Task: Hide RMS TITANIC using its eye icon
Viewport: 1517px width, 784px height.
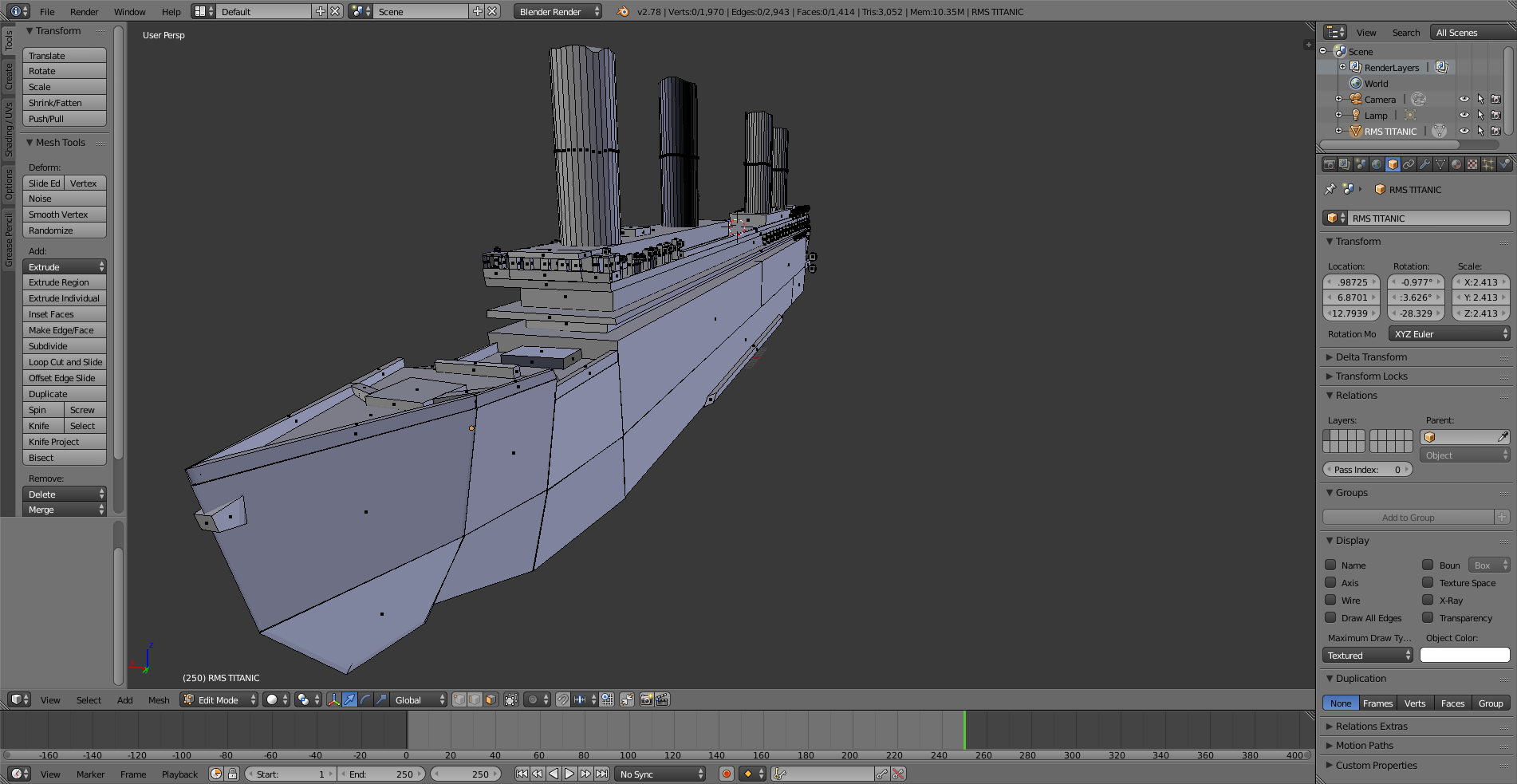Action: 1464,132
